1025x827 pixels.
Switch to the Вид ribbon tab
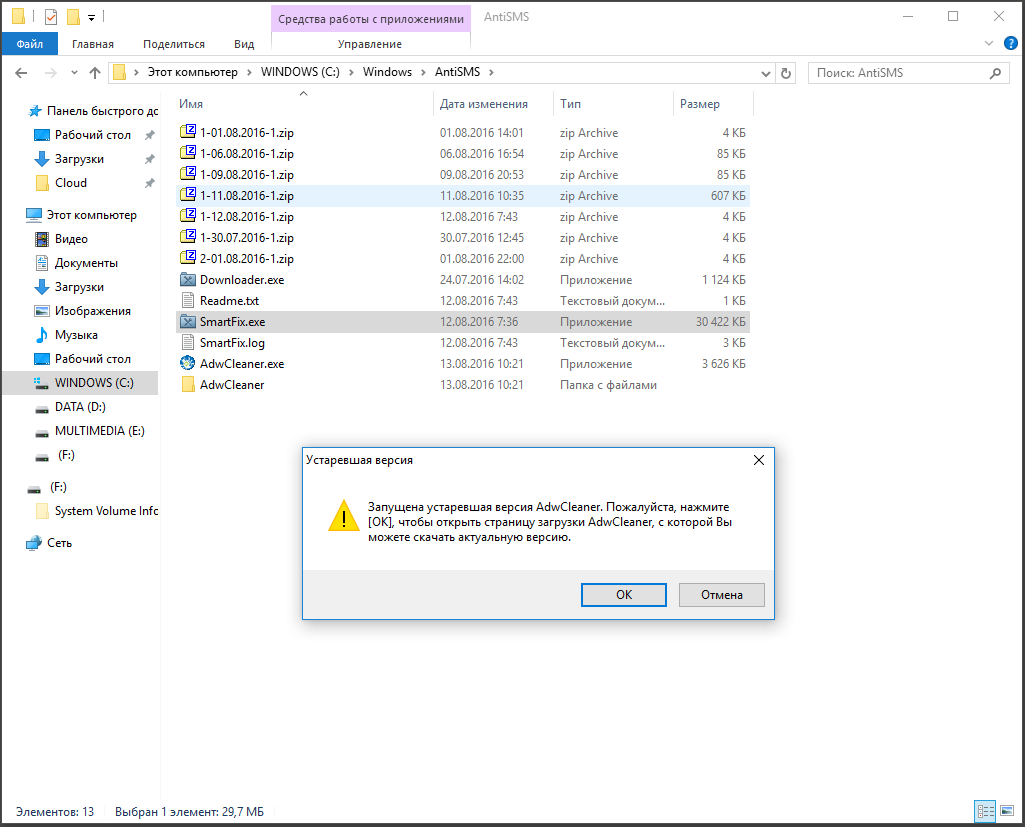pyautogui.click(x=244, y=44)
